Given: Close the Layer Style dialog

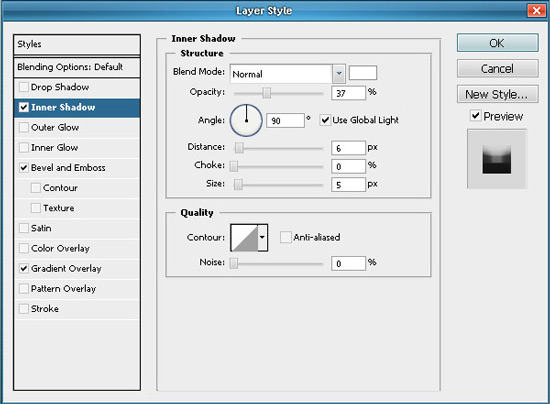Looking at the screenshot, I should (x=536, y=11).
